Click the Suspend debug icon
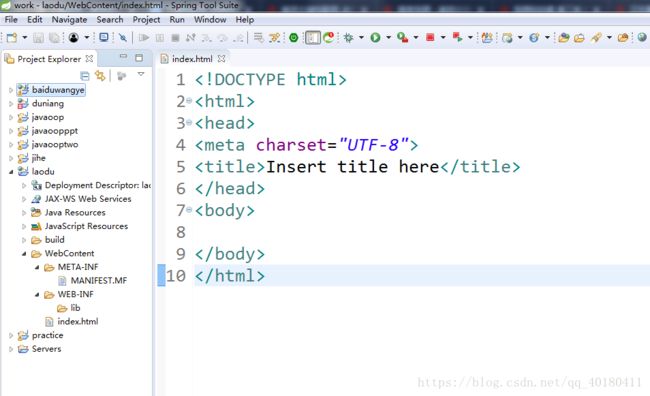This screenshot has width=650, height=396. click(x=160, y=38)
